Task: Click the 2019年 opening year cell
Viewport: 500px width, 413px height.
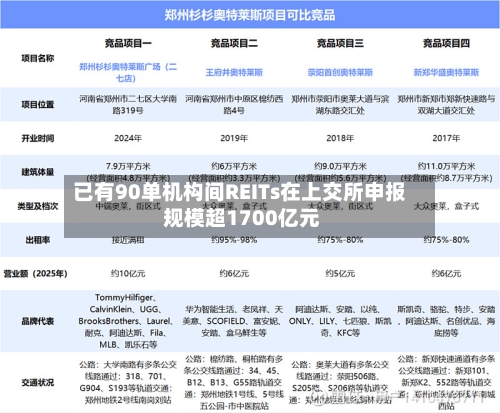Action: [x=234, y=138]
